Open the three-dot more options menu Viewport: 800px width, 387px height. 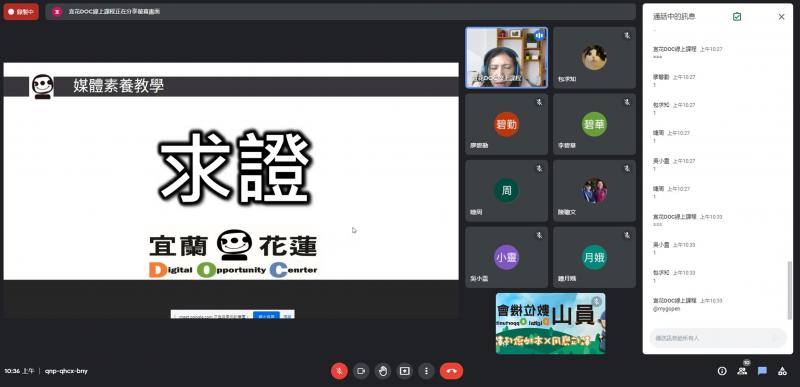(427, 371)
